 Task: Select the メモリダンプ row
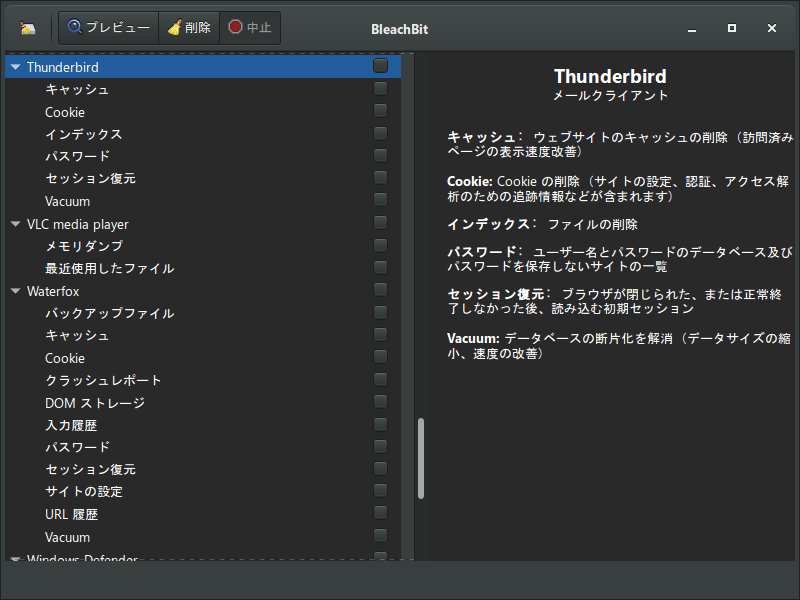[203, 246]
